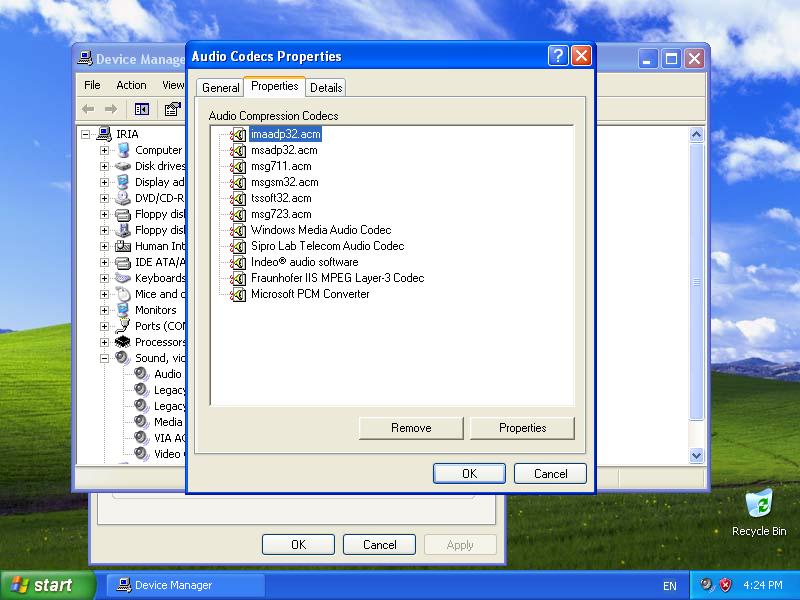This screenshot has height=600, width=800.
Task: Click the Device Manager vertical scrollbar thumb
Action: [x=696, y=282]
